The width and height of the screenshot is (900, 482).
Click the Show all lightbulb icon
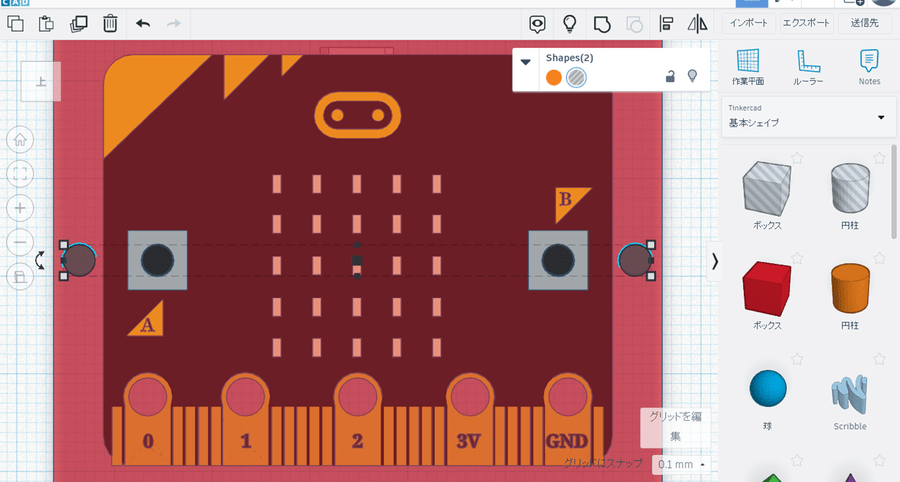click(569, 24)
